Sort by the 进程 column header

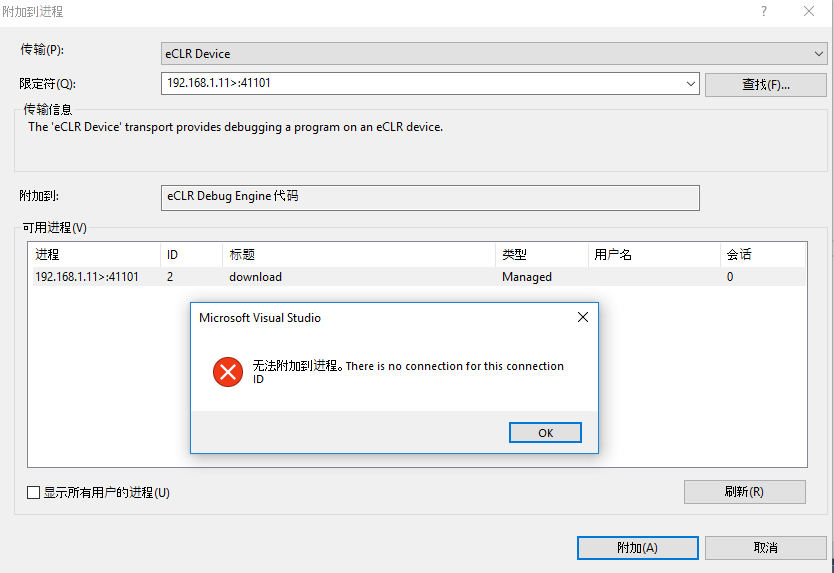tap(96, 255)
